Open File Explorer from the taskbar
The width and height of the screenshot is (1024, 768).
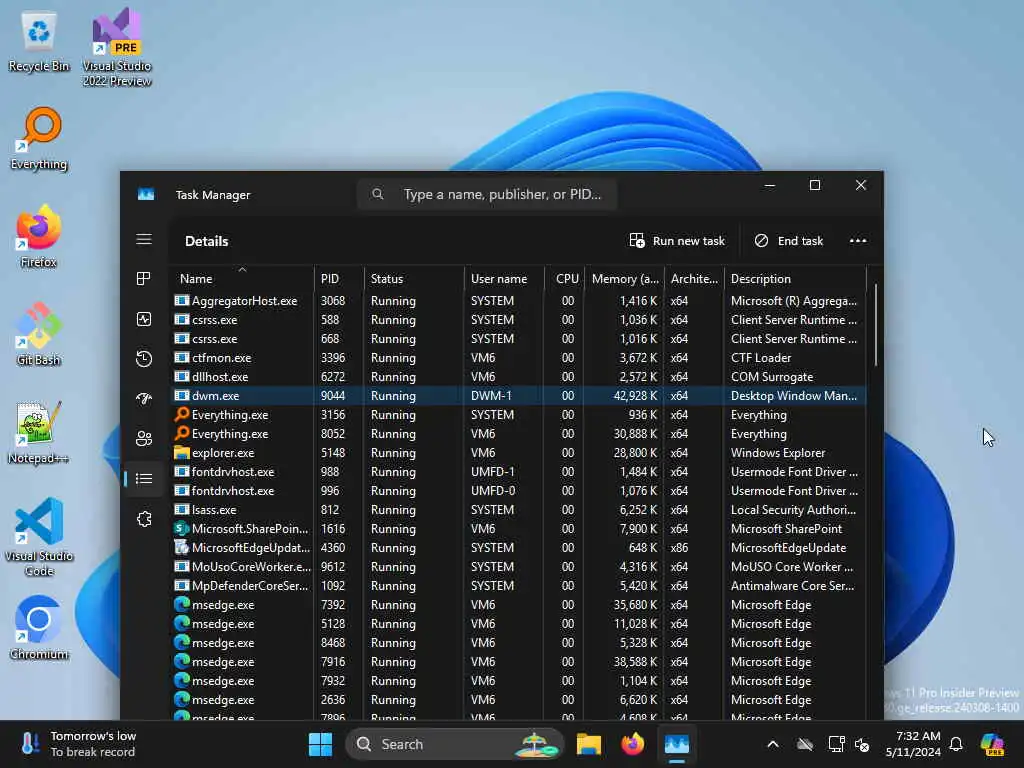click(x=588, y=744)
